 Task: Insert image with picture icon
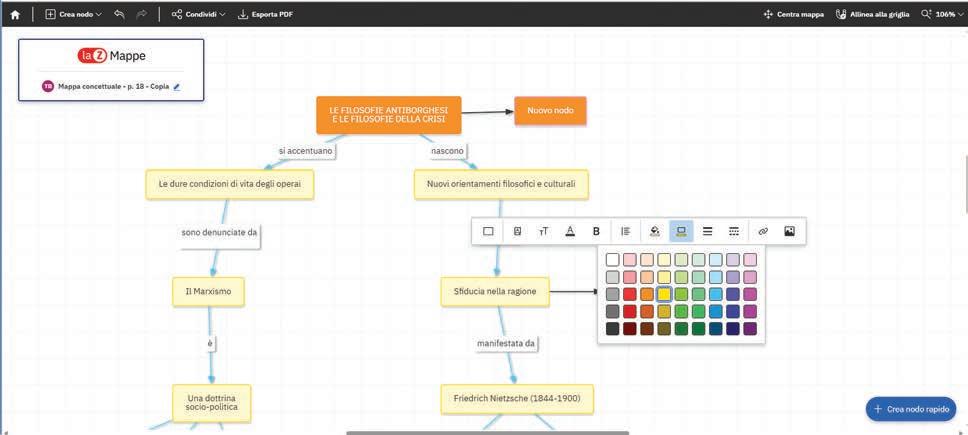click(x=789, y=231)
